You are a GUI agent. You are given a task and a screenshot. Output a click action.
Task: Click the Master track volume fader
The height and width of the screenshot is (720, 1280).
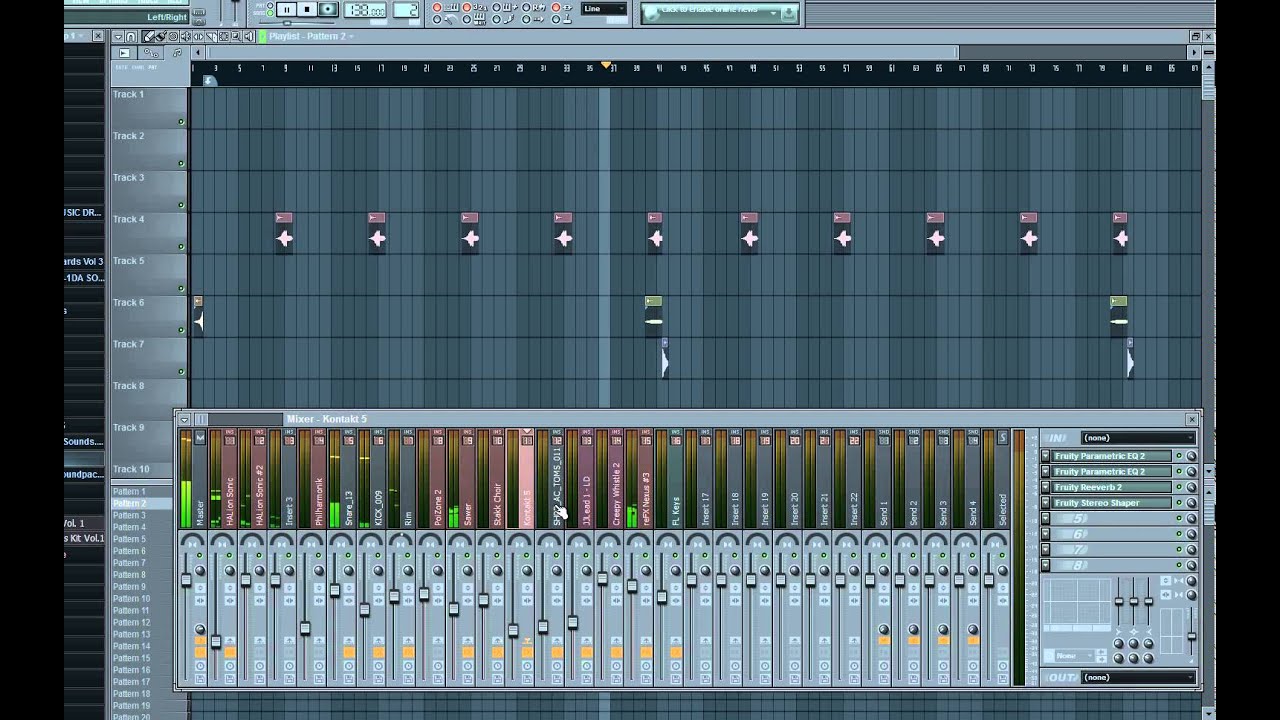pos(186,580)
